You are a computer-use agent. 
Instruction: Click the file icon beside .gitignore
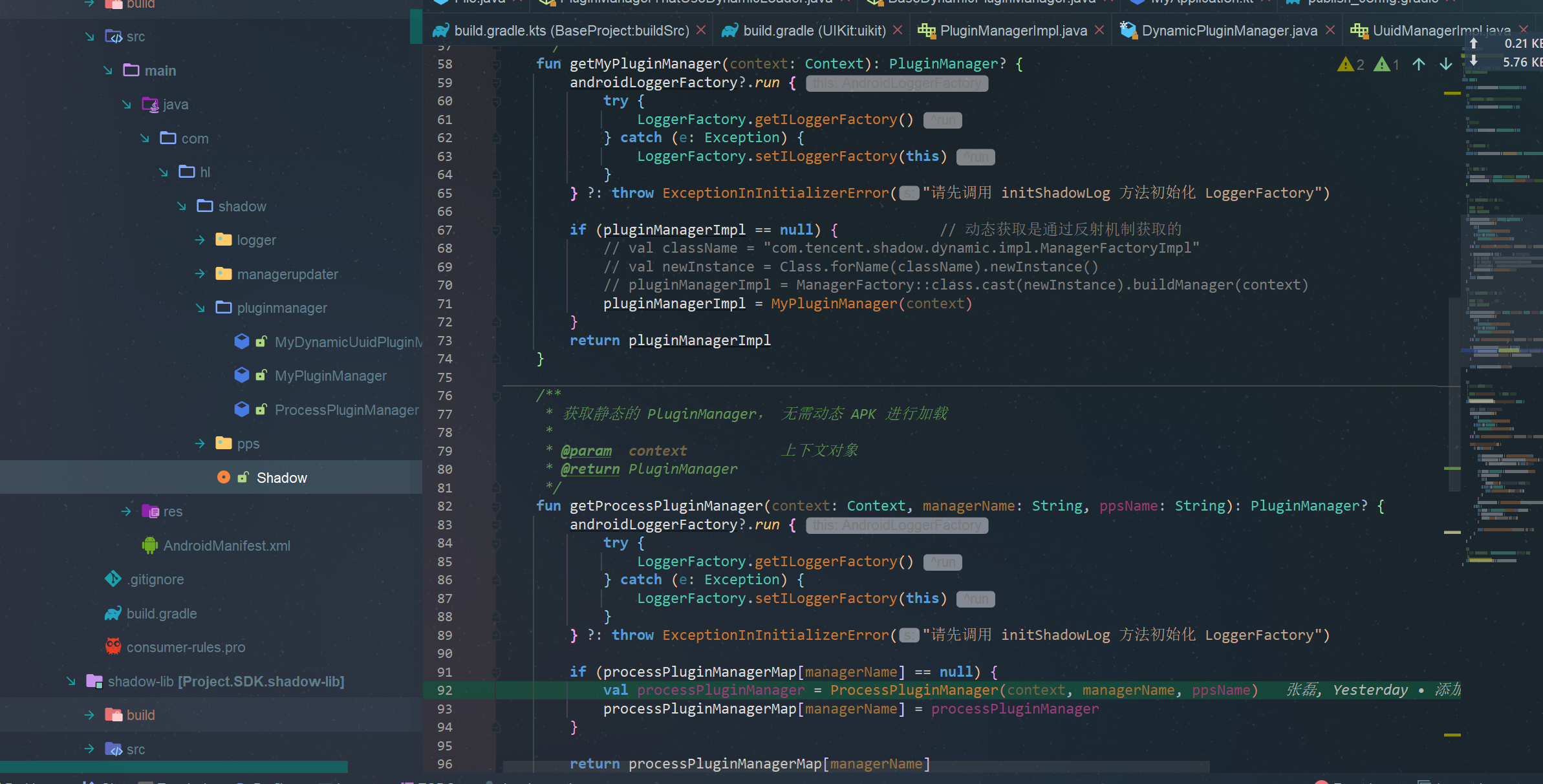[113, 578]
